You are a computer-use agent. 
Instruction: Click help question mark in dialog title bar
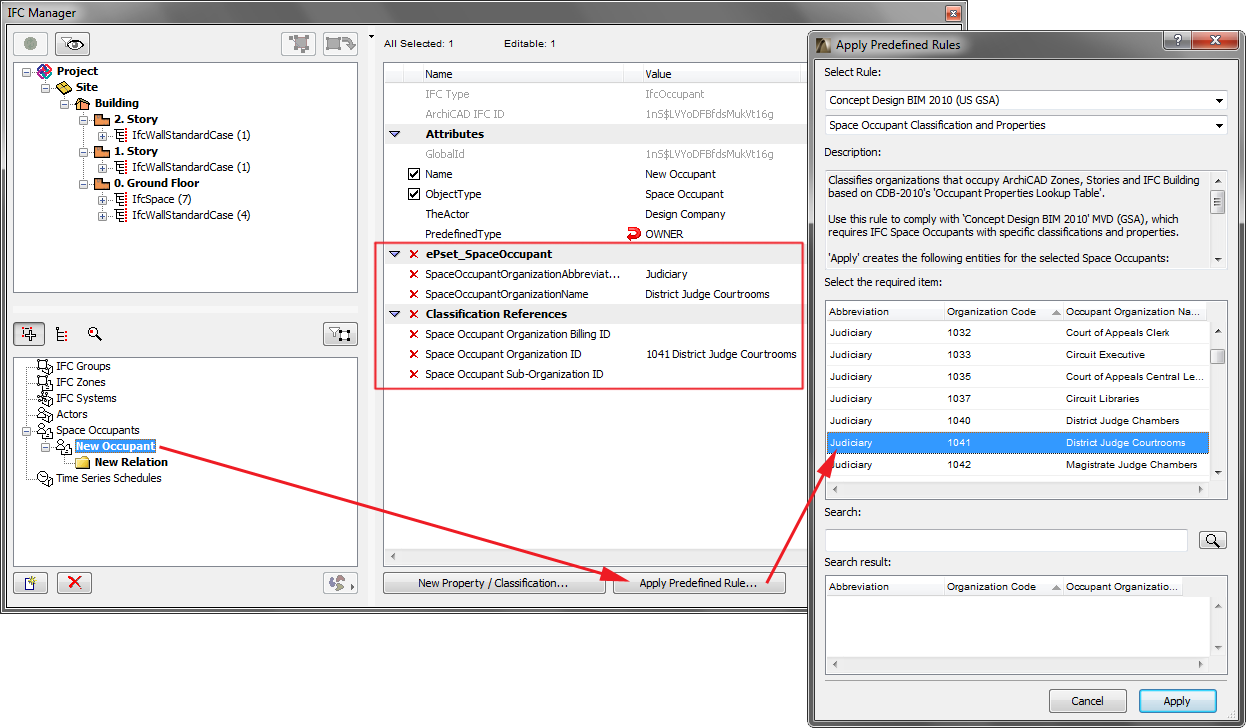coord(1177,40)
